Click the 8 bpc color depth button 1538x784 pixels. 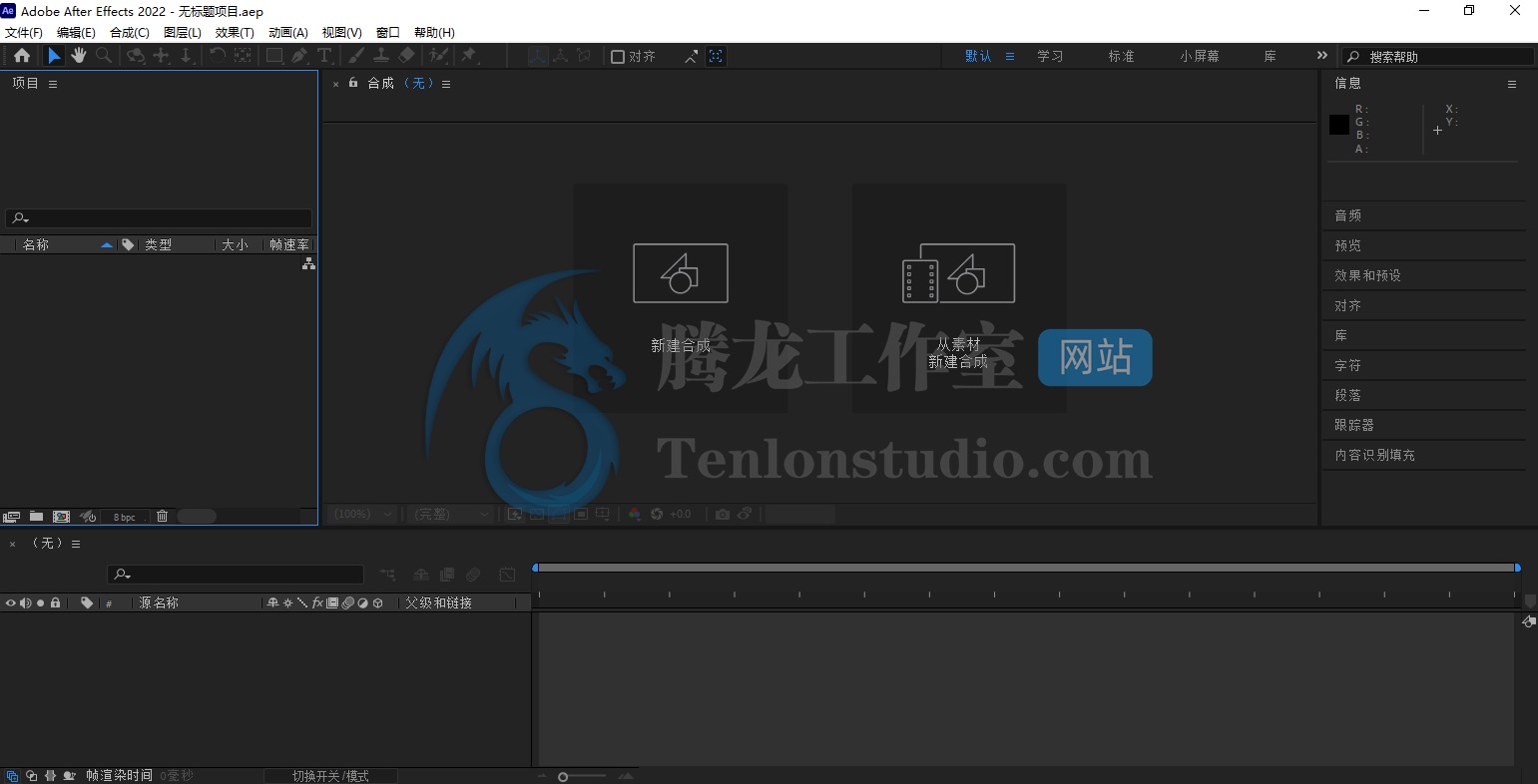pyautogui.click(x=124, y=517)
